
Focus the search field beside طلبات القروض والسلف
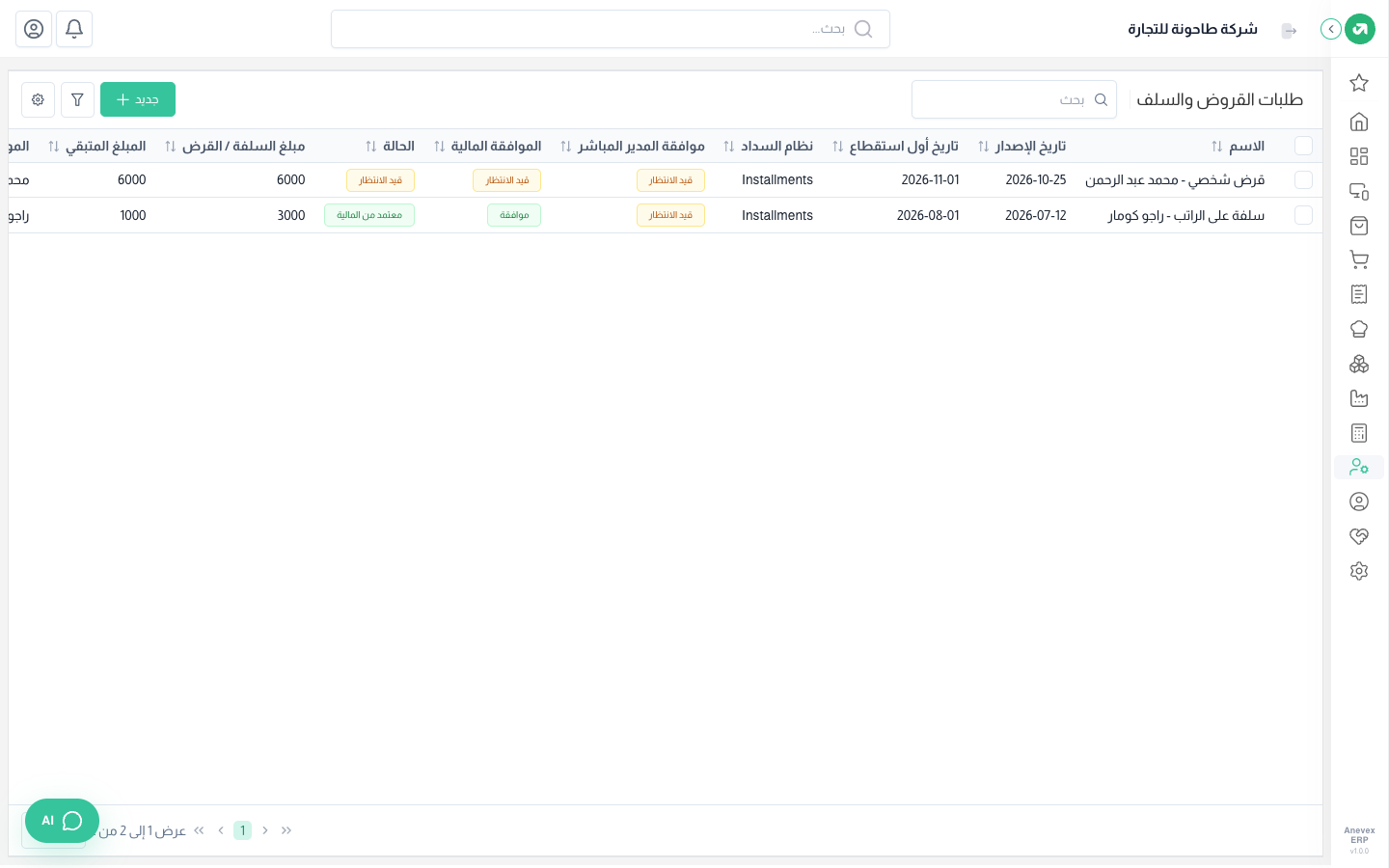1014,99
